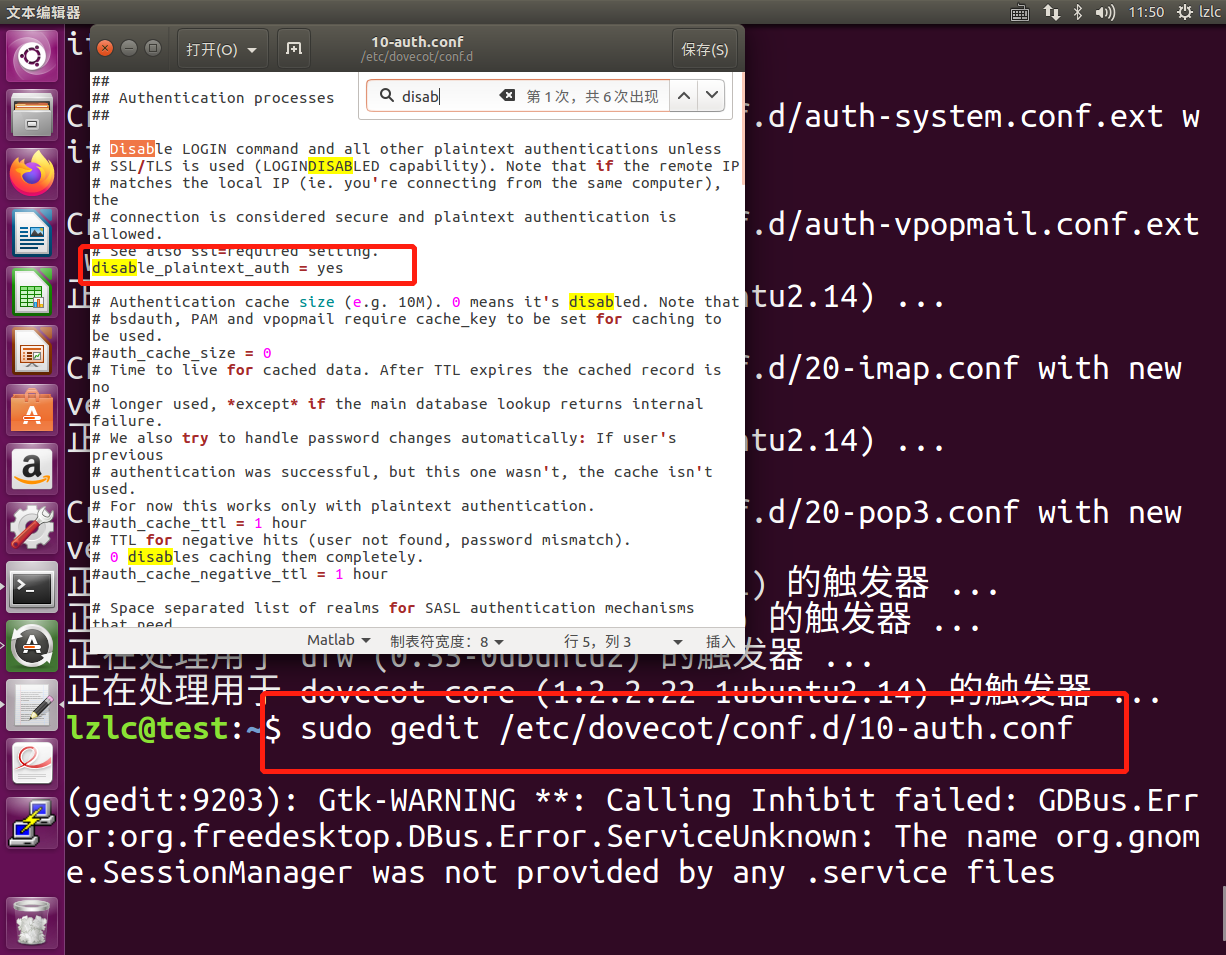Click the 插入 insert mode indicator
1226x955 pixels.
(720, 641)
